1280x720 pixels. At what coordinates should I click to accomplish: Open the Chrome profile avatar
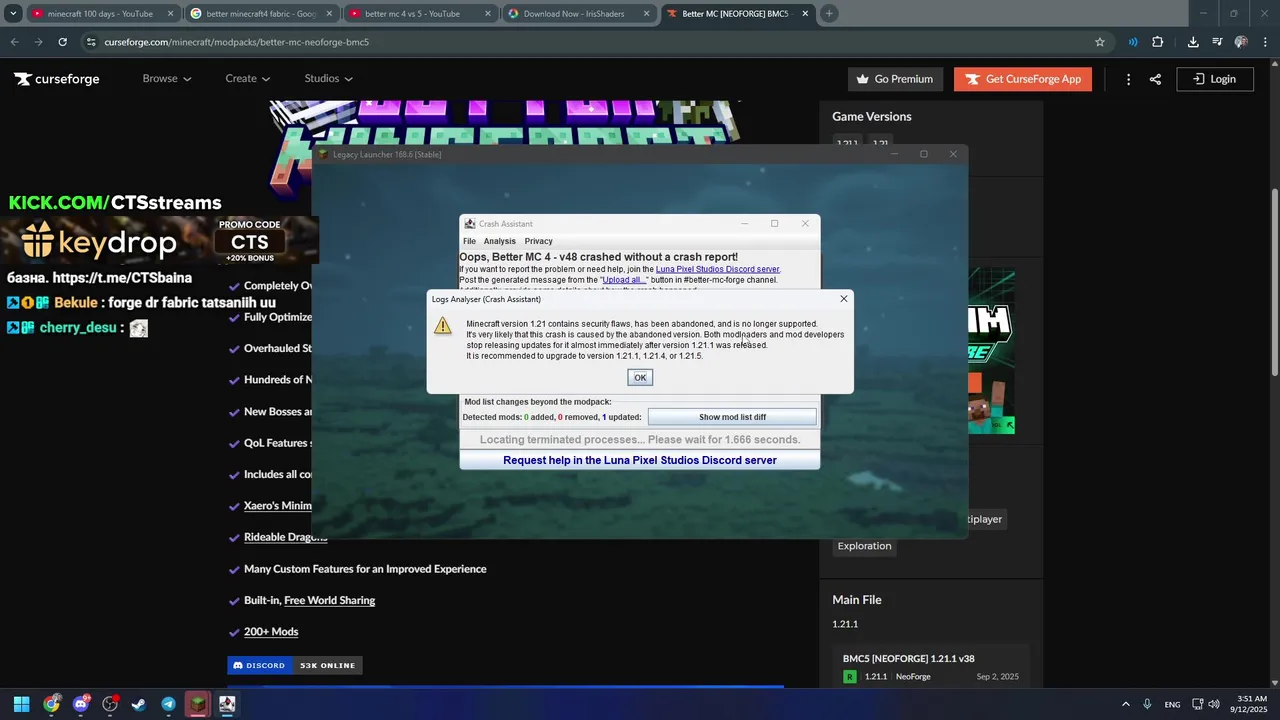coord(1241,42)
